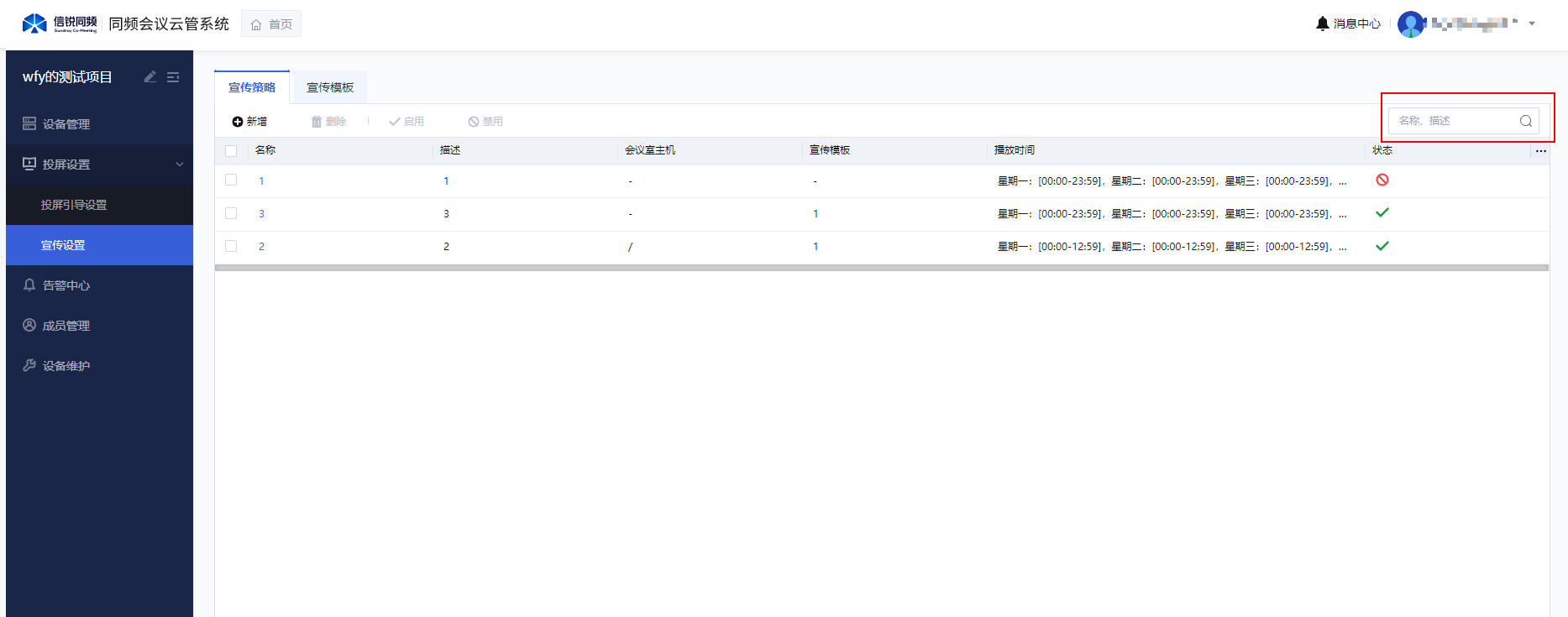The width and height of the screenshot is (1568, 617).
Task: Switch to the 宣传模板 tab
Action: [329, 87]
